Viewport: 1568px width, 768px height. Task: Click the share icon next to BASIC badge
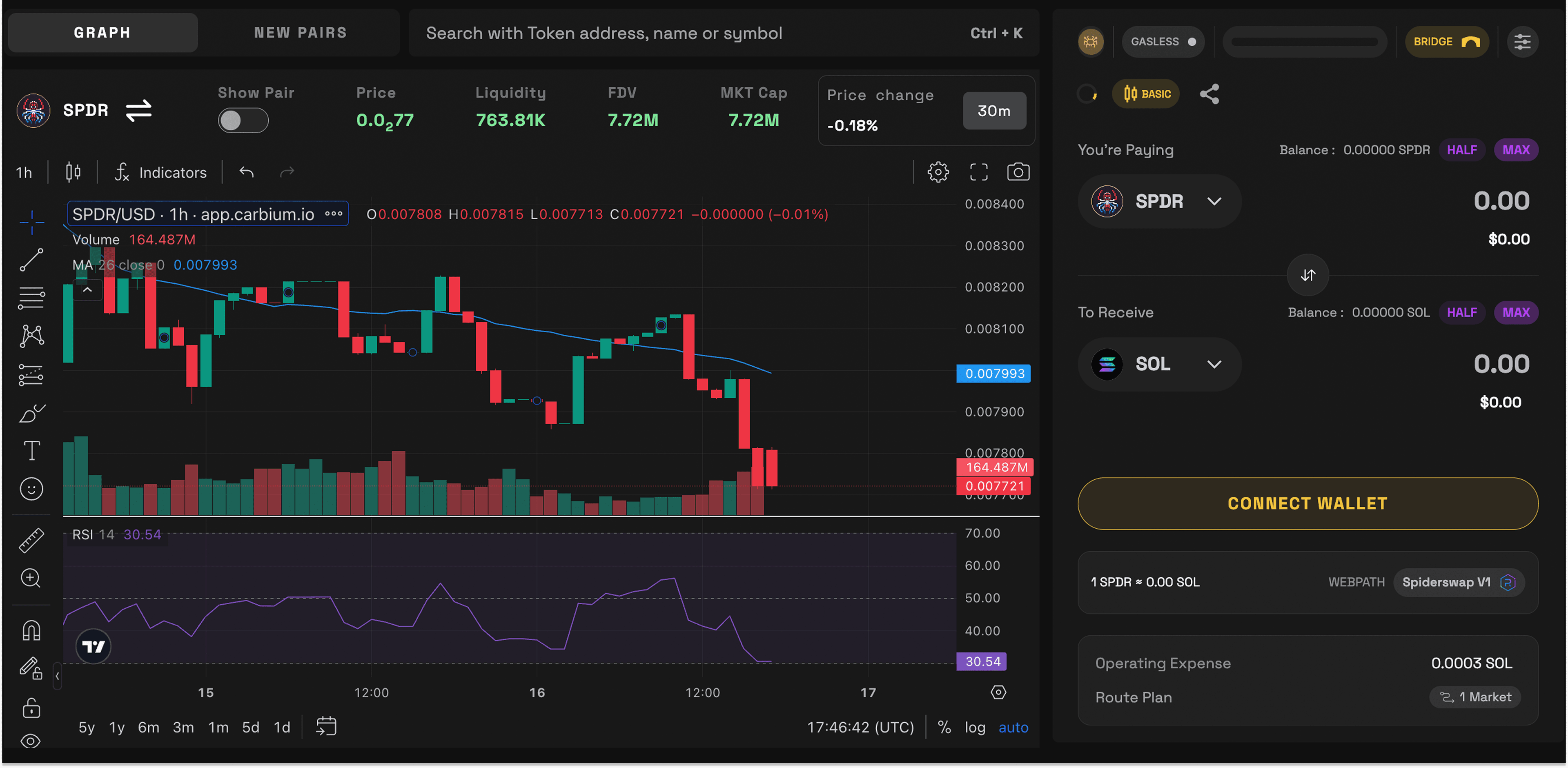[1209, 94]
